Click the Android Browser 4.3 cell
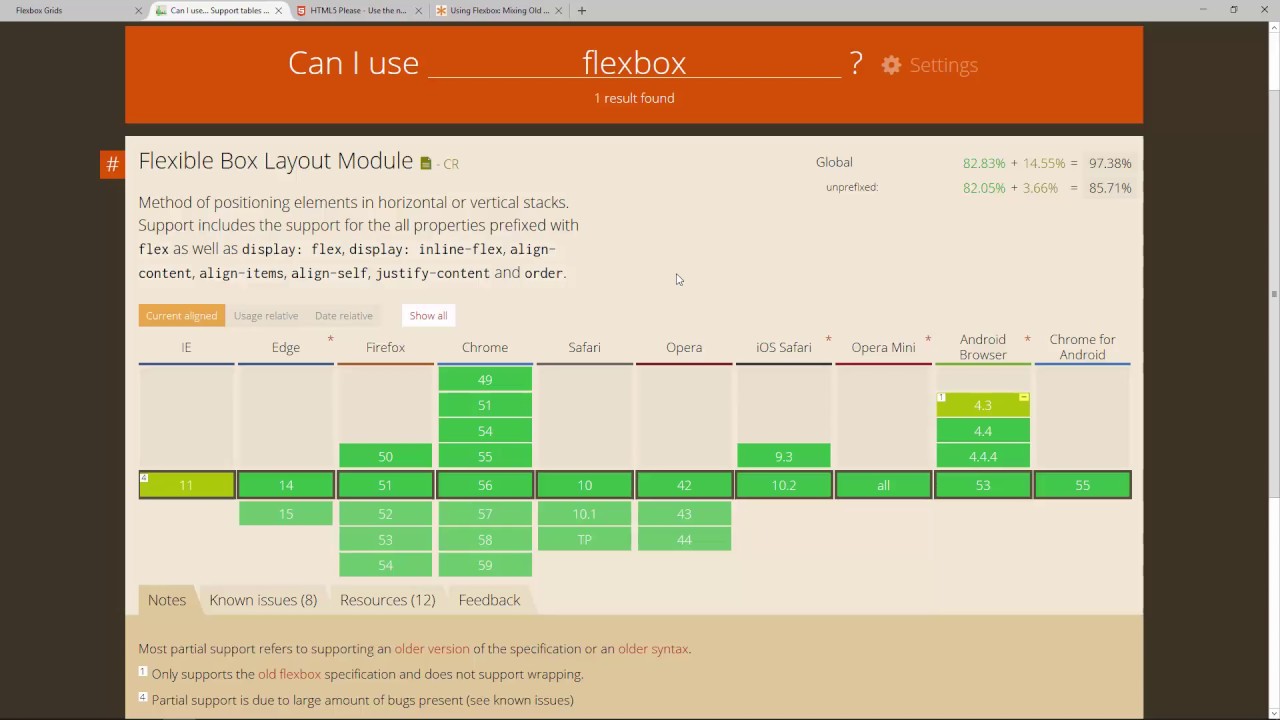Image resolution: width=1280 pixels, height=720 pixels. click(x=983, y=405)
